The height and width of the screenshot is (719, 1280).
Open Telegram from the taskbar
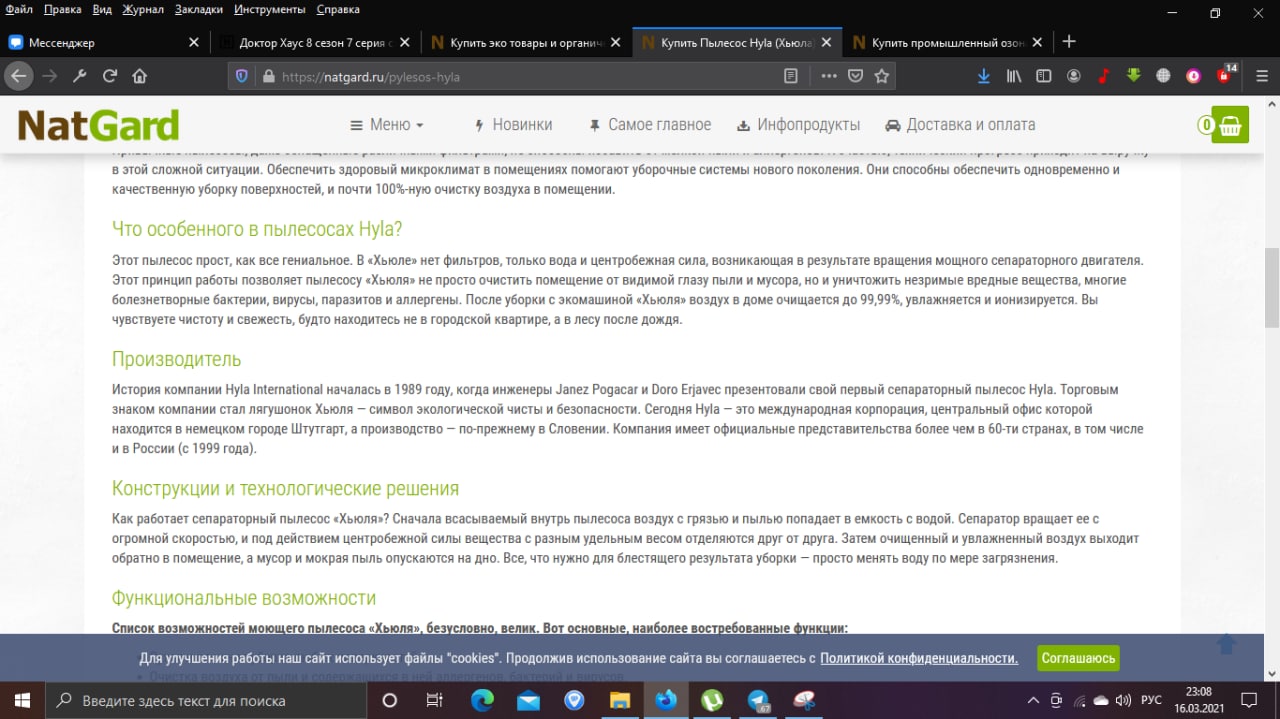coord(759,700)
